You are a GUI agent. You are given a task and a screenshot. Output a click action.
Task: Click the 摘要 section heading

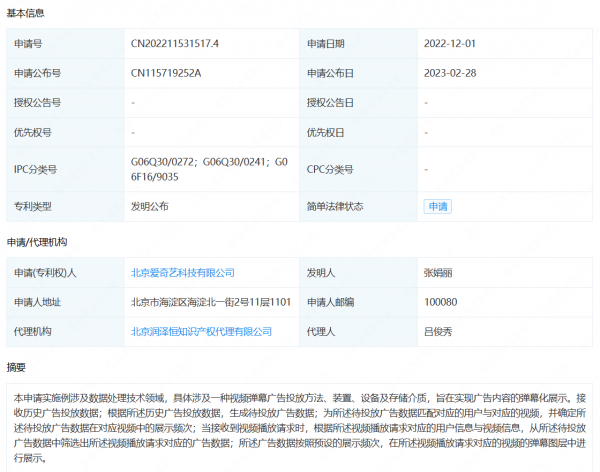16,367
